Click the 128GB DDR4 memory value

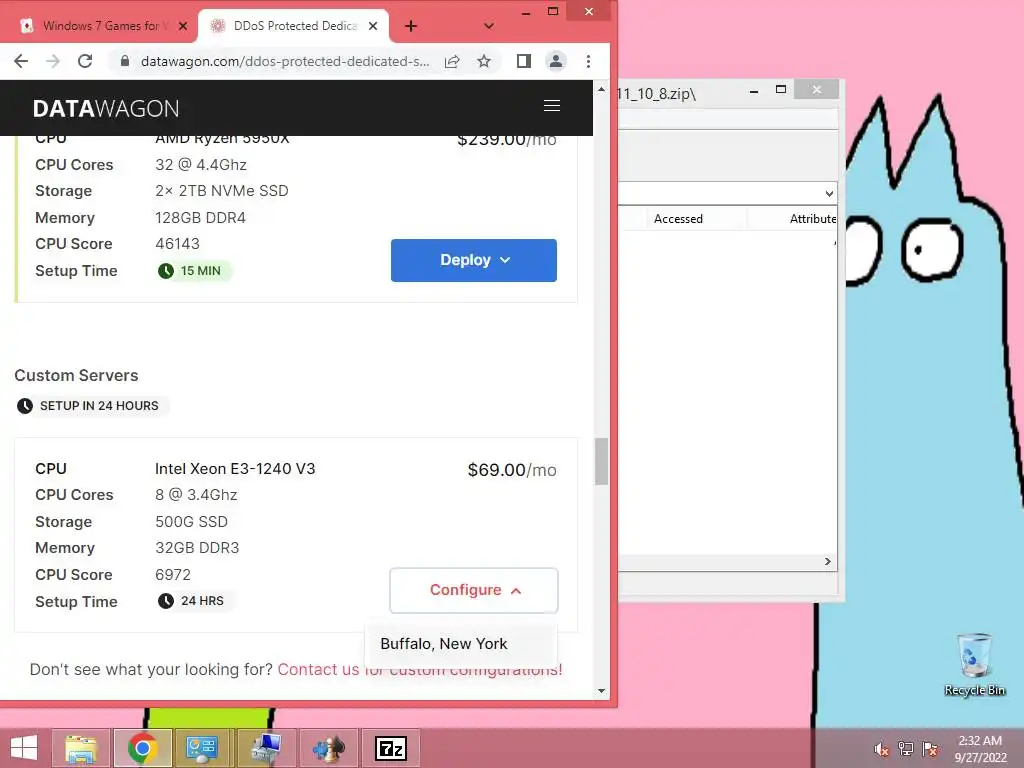[200, 218]
